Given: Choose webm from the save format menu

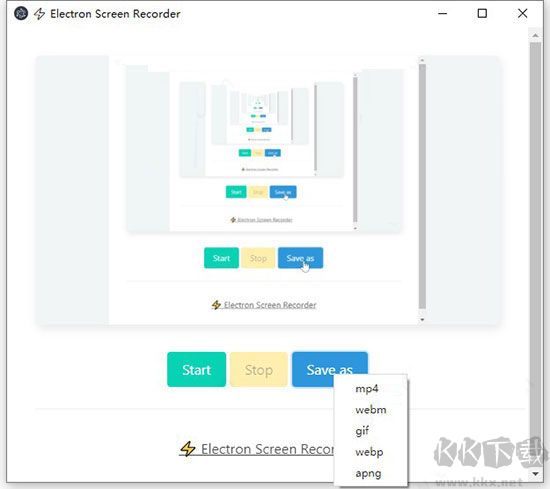Looking at the screenshot, I should (x=371, y=410).
